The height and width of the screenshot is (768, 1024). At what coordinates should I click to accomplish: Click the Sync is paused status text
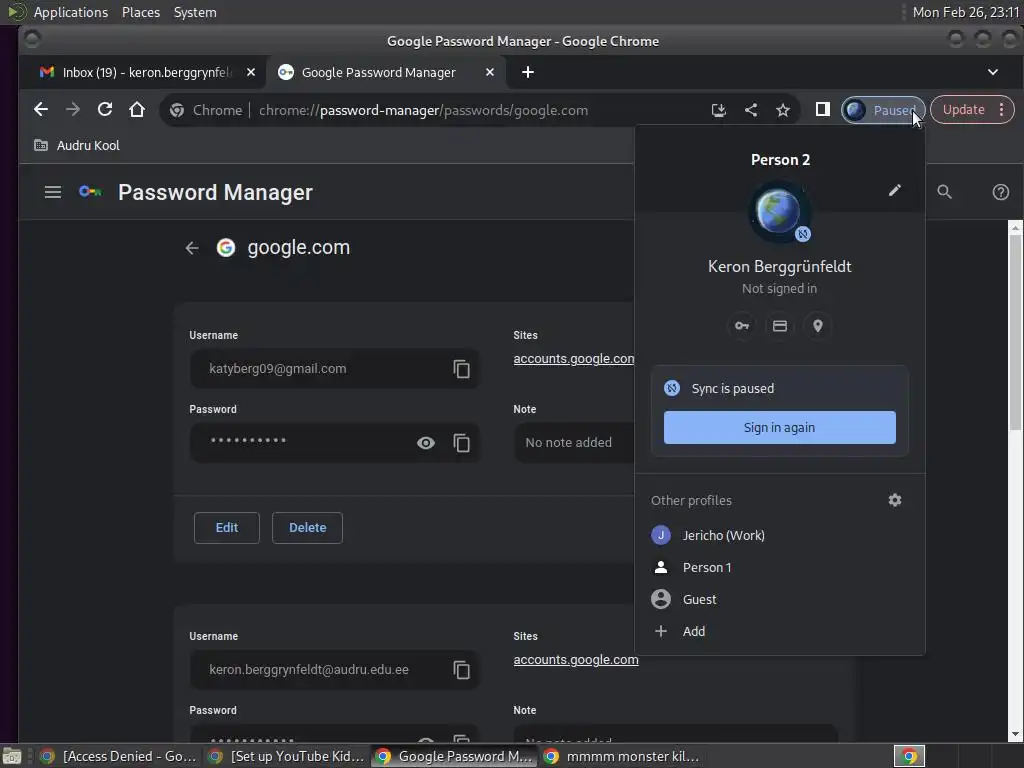[733, 389]
